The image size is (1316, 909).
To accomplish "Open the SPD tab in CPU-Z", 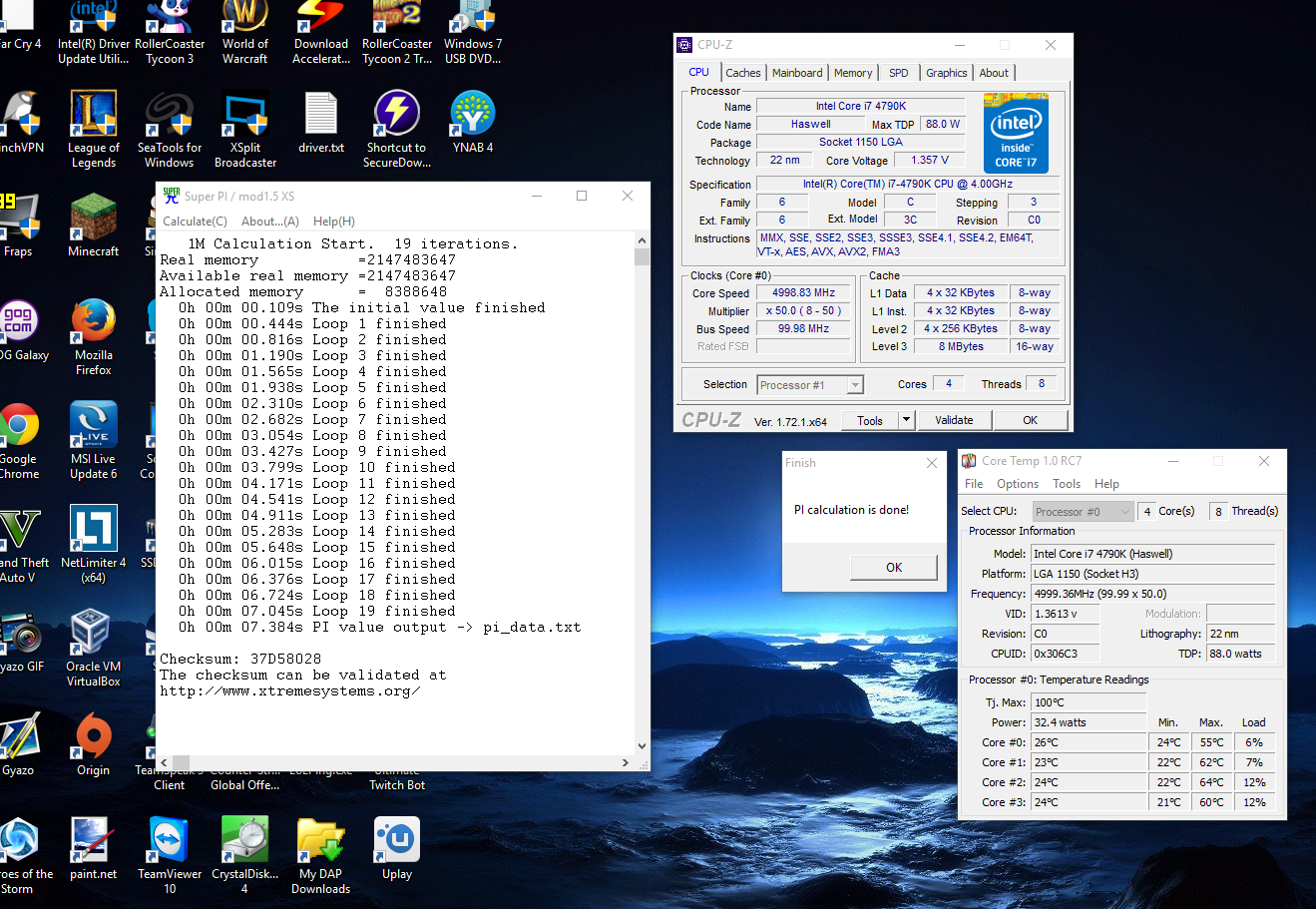I will [x=899, y=73].
